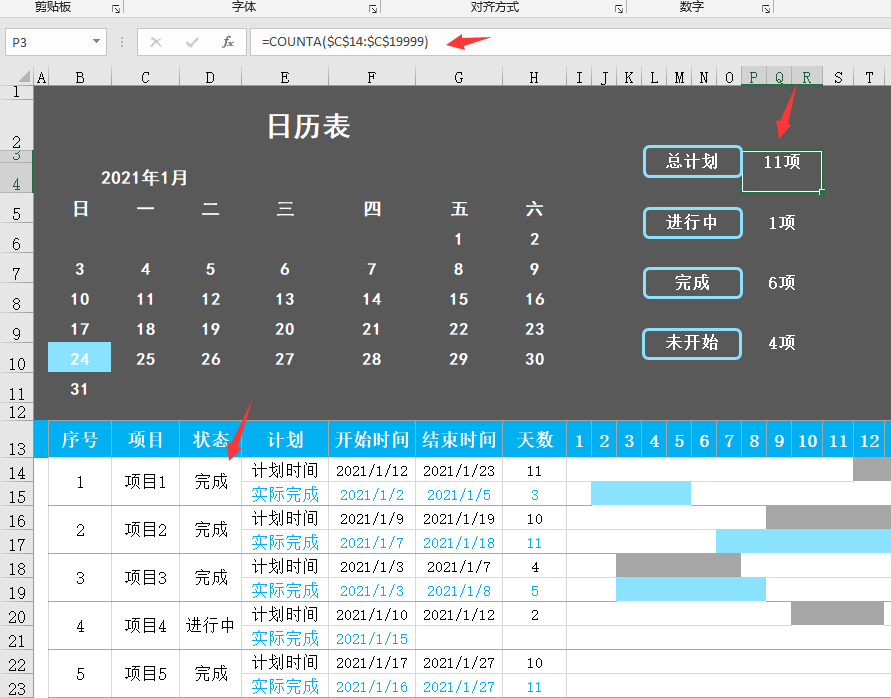This screenshot has width=891, height=698.
Task: Select the cell showing 6项
Action: (x=782, y=283)
